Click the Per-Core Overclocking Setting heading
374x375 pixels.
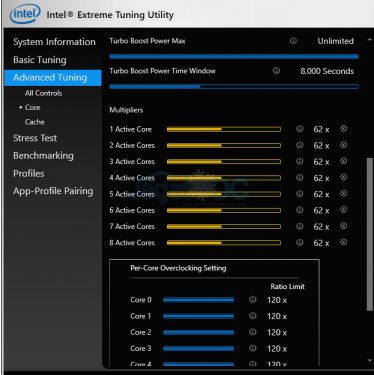[x=178, y=268]
